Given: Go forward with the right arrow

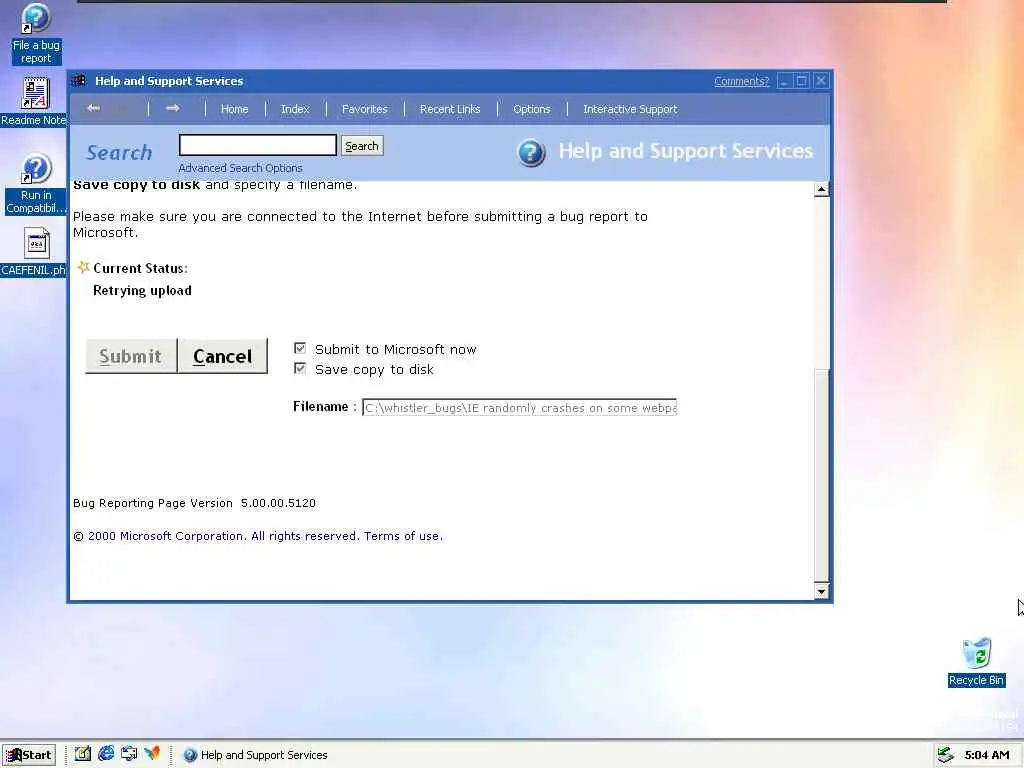Looking at the screenshot, I should click(172, 108).
